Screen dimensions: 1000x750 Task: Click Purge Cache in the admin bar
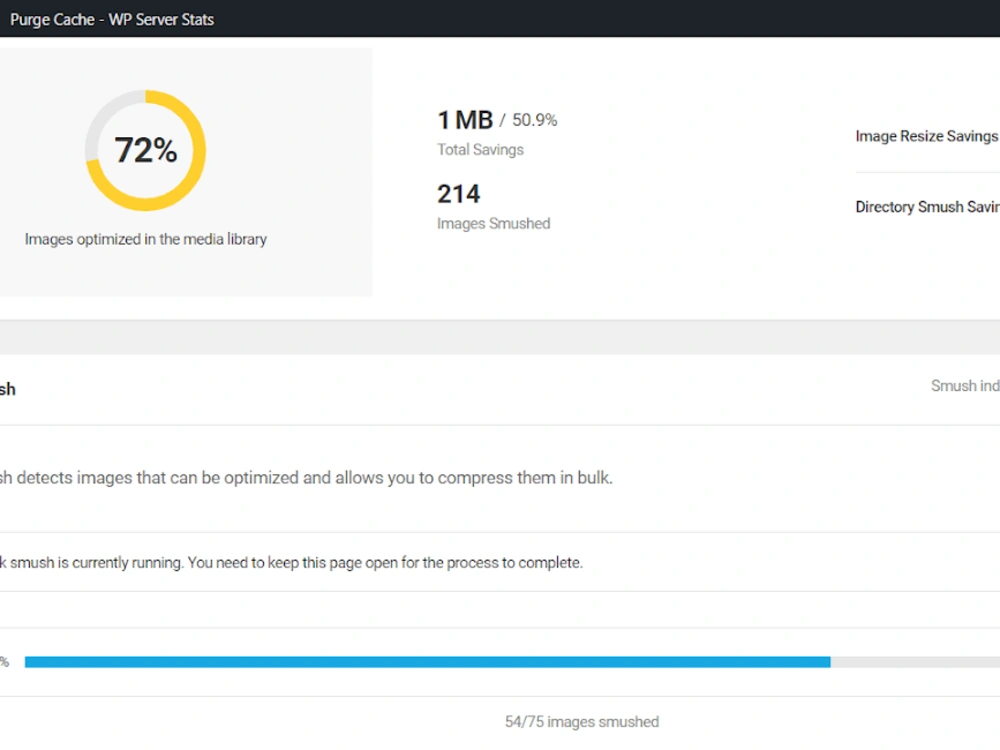tap(52, 20)
